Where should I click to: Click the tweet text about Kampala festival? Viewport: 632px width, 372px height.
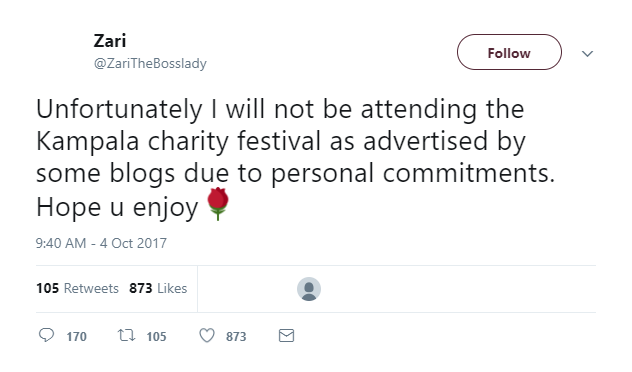point(295,158)
